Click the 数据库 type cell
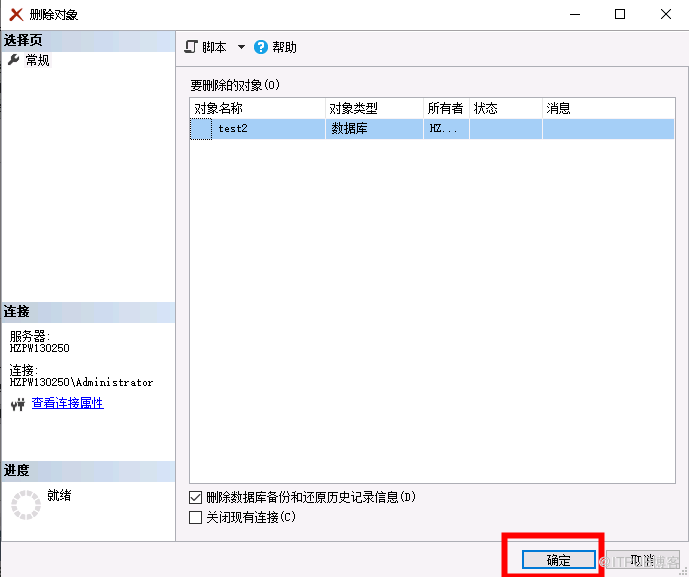This screenshot has height=577, width=689. click(x=374, y=129)
